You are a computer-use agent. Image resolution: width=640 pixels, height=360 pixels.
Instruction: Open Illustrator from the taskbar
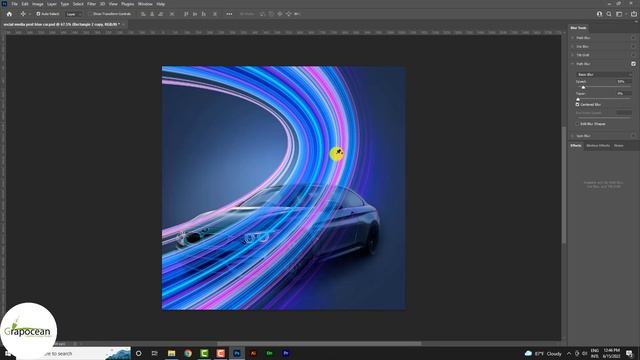[x=253, y=353]
